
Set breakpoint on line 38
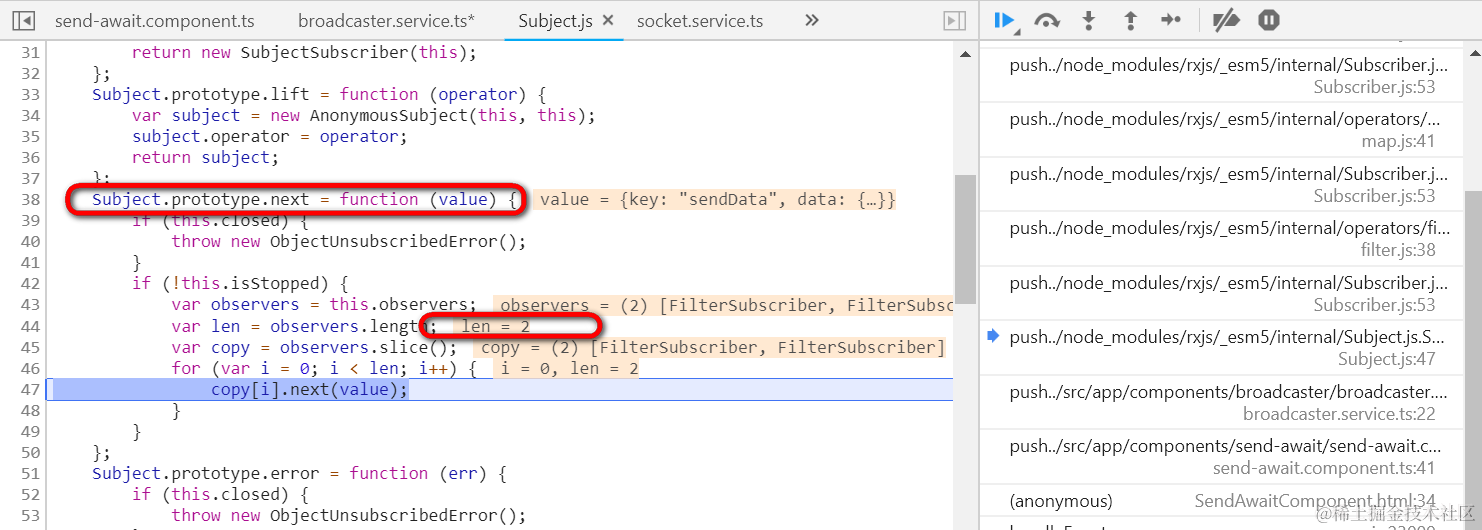coord(30,199)
